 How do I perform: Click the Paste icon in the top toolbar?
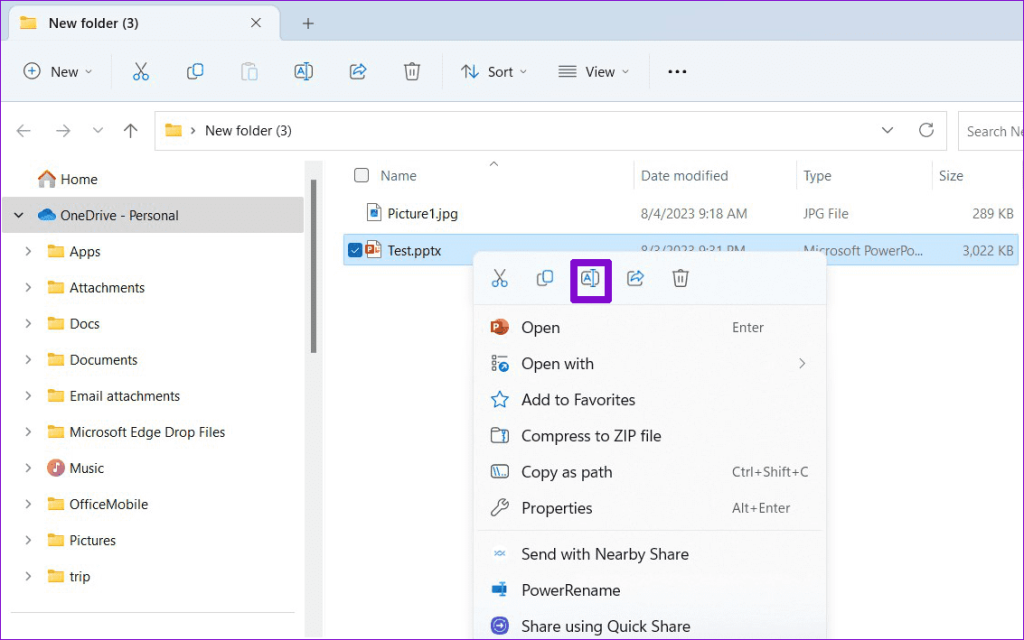pos(249,71)
